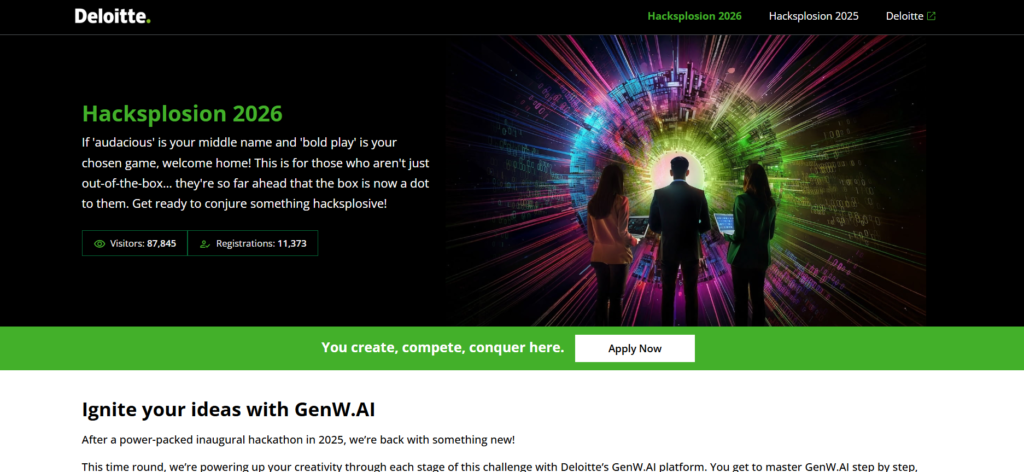This screenshot has height=472, width=1024.
Task: Click the Deloitte logo in the header
Action: tap(112, 16)
